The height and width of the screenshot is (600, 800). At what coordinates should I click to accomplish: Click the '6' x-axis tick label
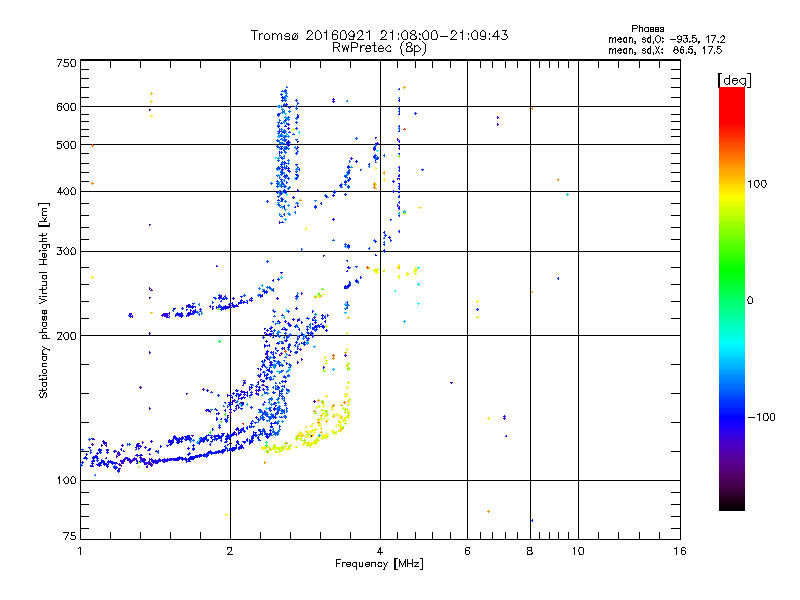[x=467, y=551]
